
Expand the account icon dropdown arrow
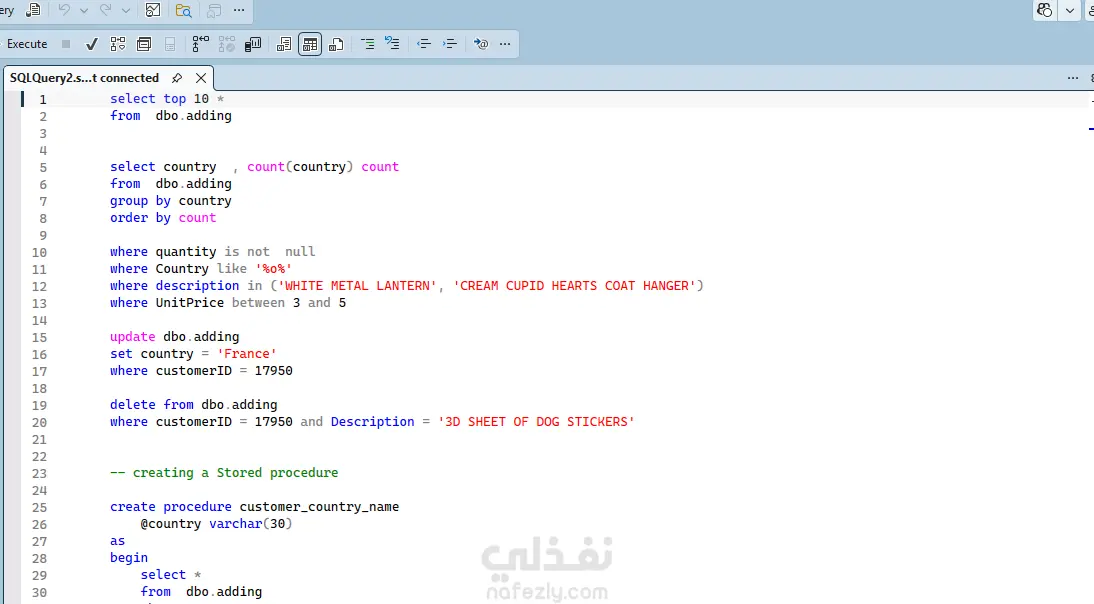(x=1070, y=10)
